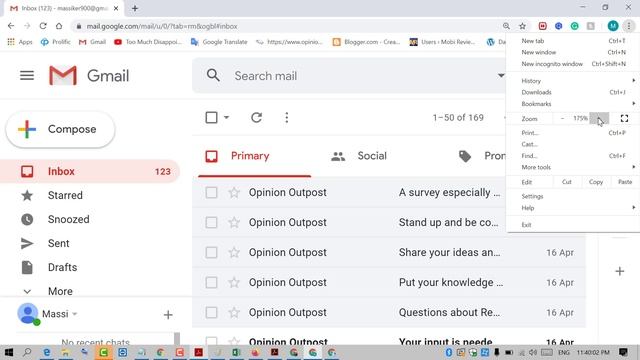640x360 pixels.
Task: Show search options dropdown arrow in search bar
Action: point(501,76)
